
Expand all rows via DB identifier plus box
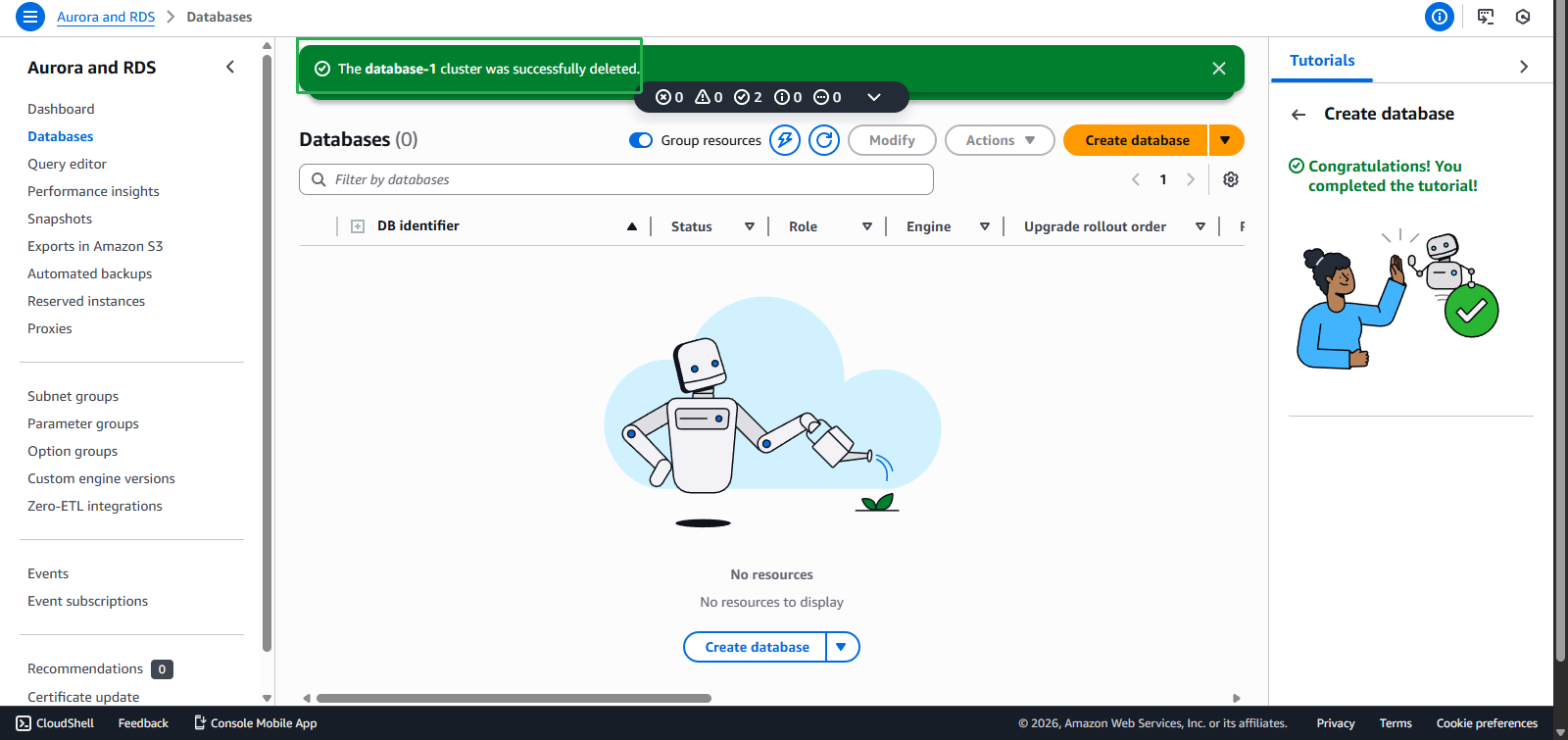(x=358, y=226)
